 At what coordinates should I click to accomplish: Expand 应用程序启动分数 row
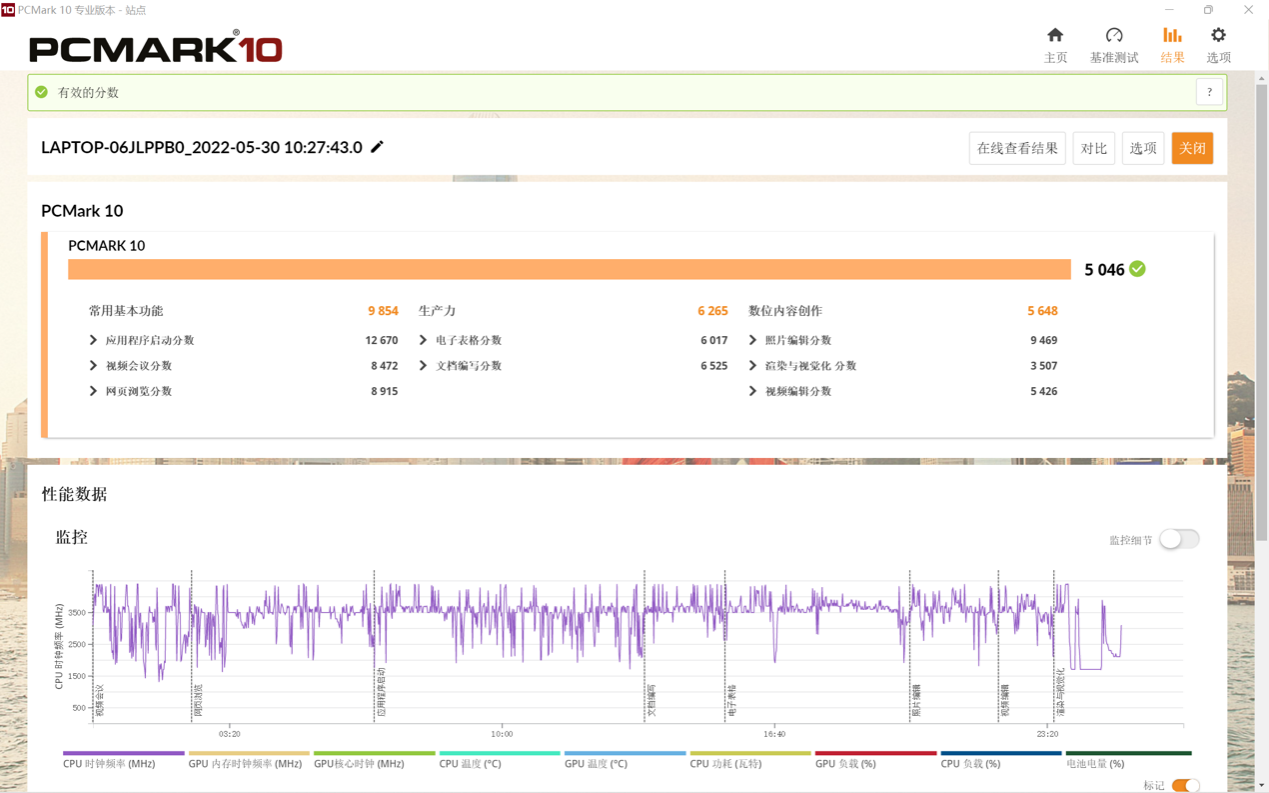tap(93, 340)
